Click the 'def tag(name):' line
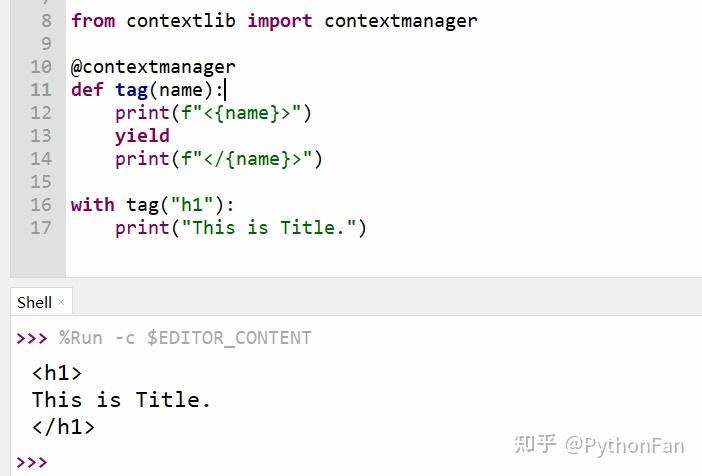The image size is (702, 476). tap(147, 90)
